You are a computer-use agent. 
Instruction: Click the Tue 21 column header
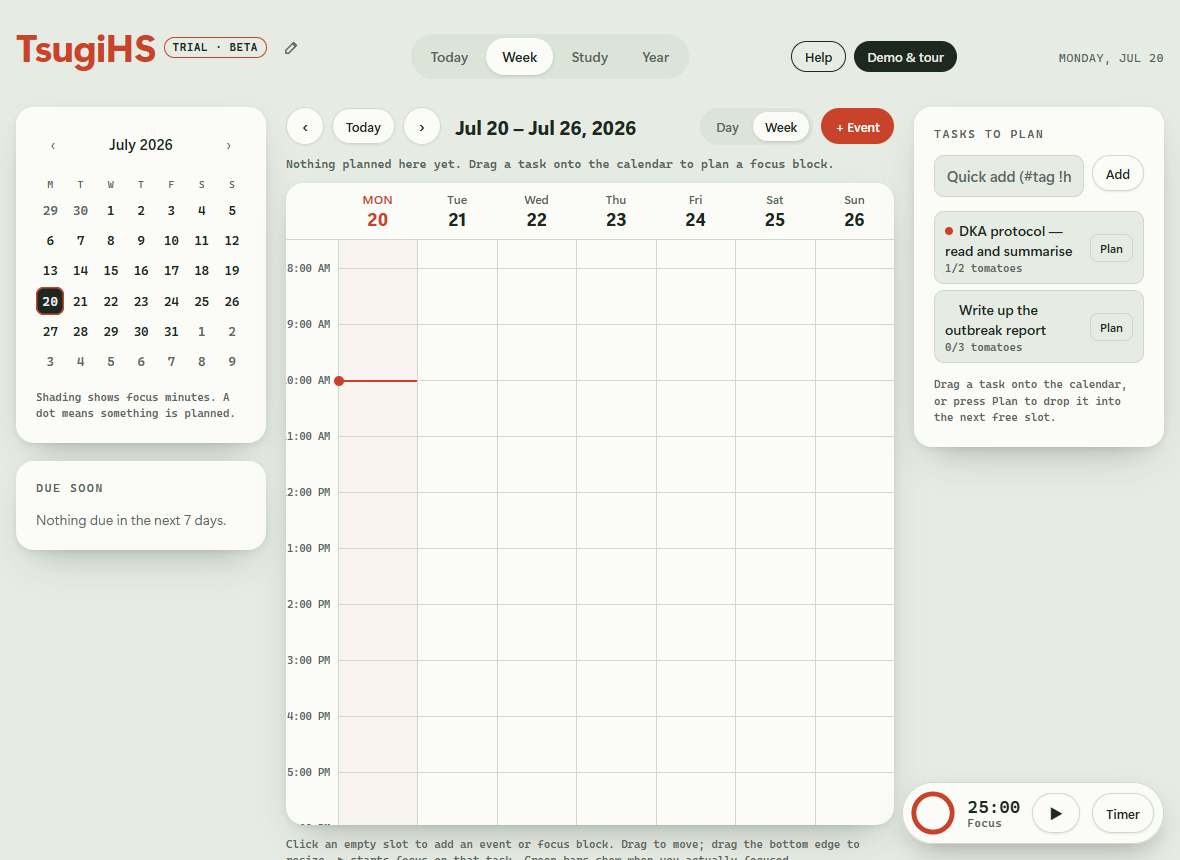(457, 211)
